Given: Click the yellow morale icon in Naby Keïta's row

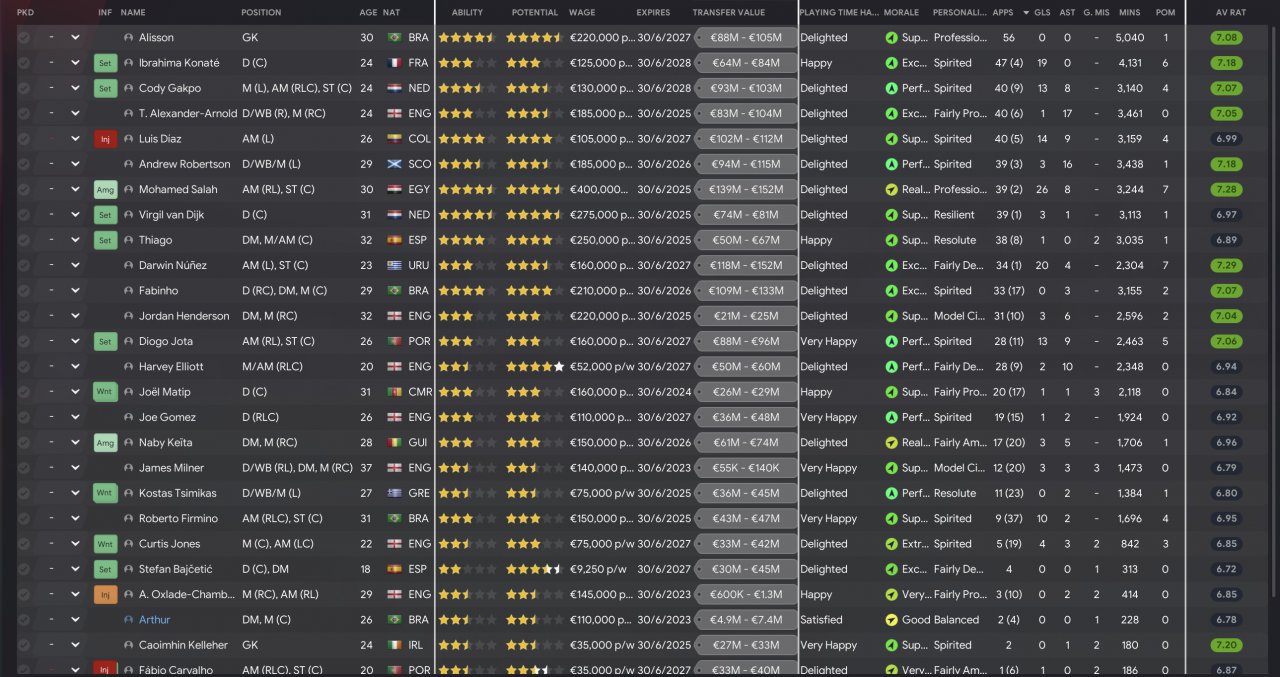Looking at the screenshot, I should pyautogui.click(x=892, y=442).
